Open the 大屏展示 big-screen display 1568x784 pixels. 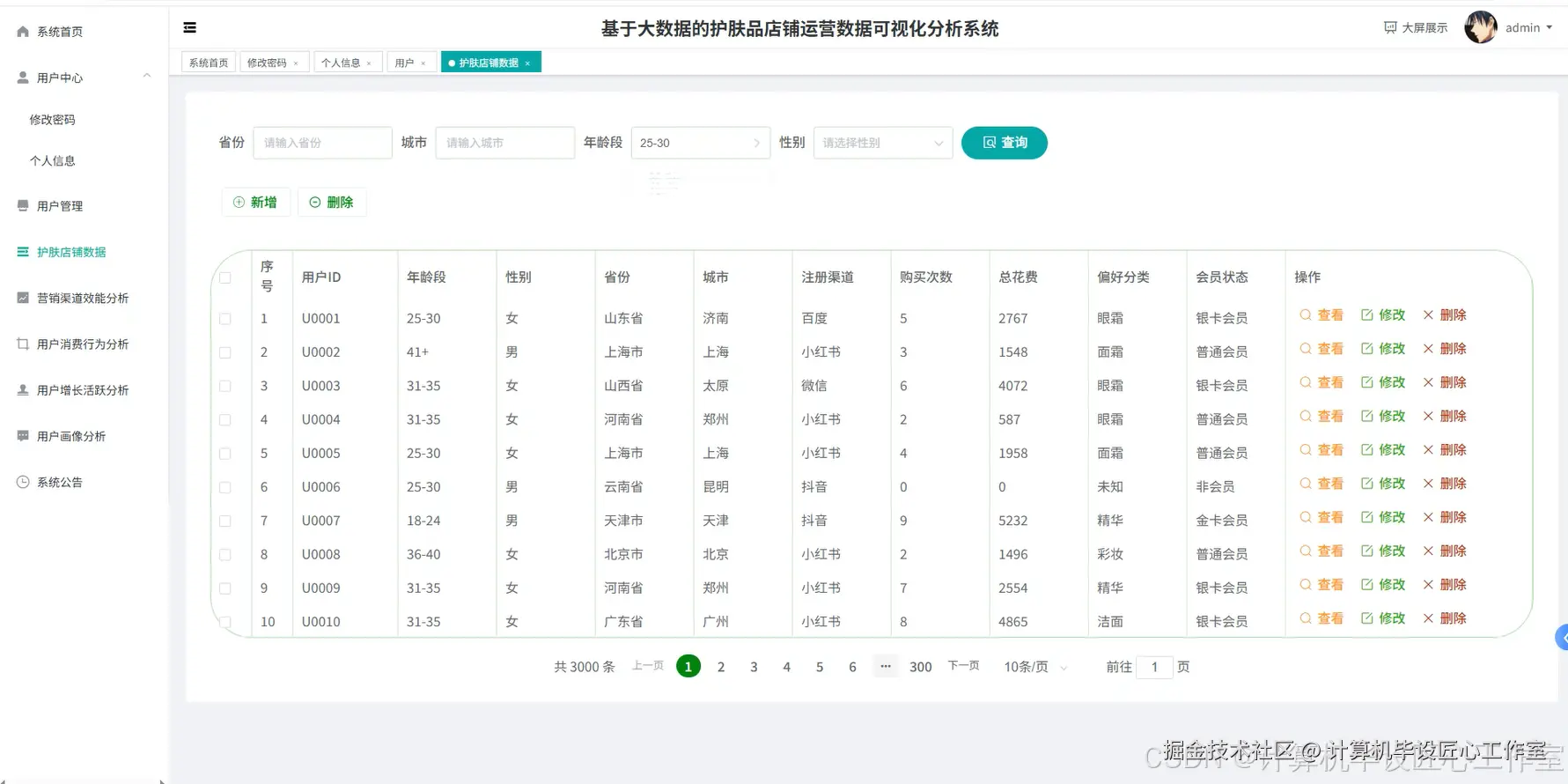(1416, 28)
